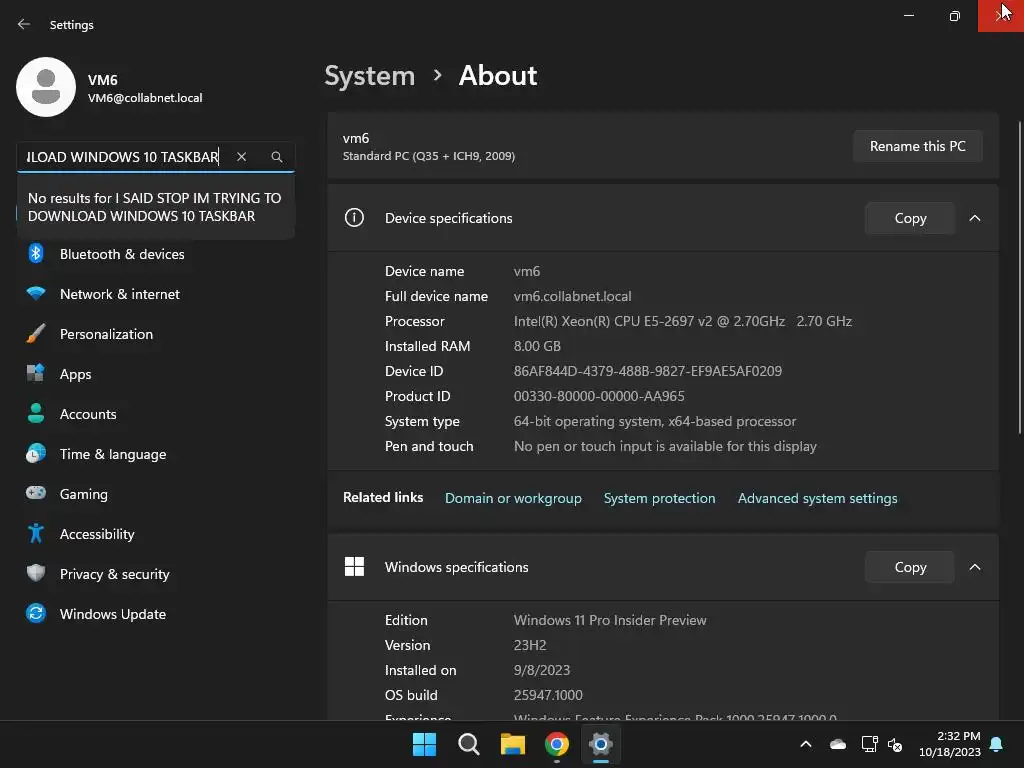This screenshot has width=1024, height=768.
Task: Clear the search box with X icon
Action: 242,157
